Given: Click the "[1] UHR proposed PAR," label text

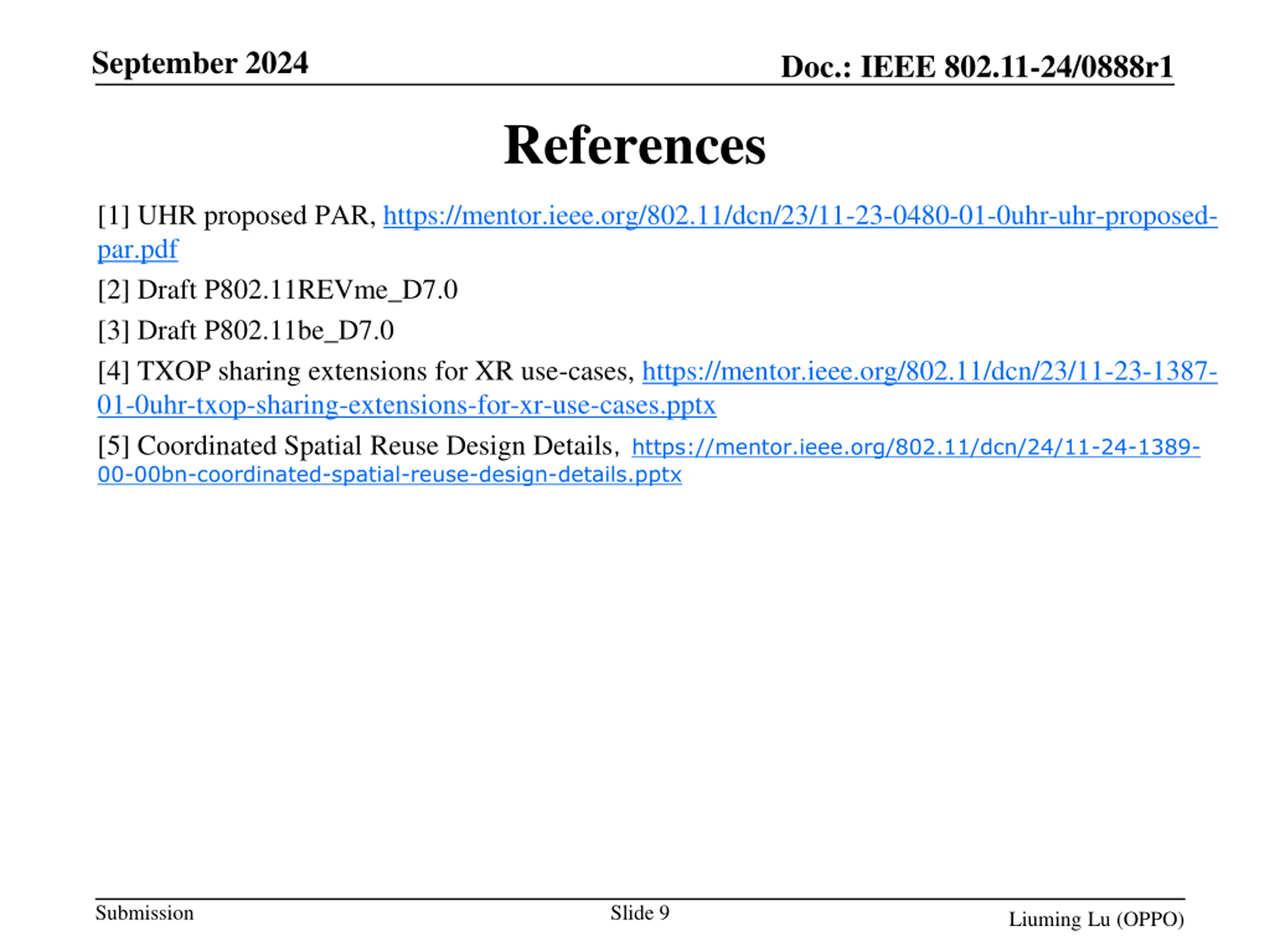Looking at the screenshot, I should click(x=237, y=216).
